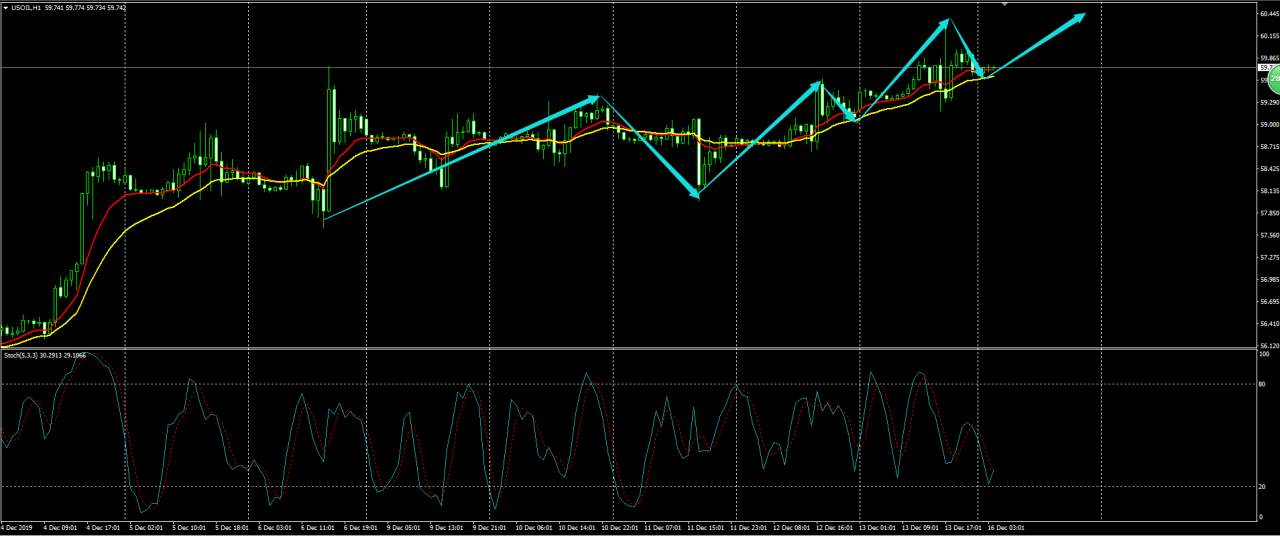The image size is (1280, 536).
Task: Click the 60.445 price scale value
Action: (x=1270, y=13)
